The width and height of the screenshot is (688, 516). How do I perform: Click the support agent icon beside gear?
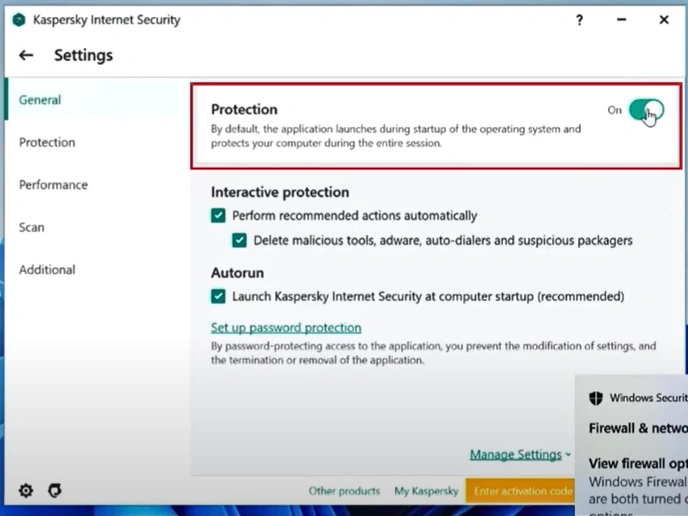click(x=55, y=490)
